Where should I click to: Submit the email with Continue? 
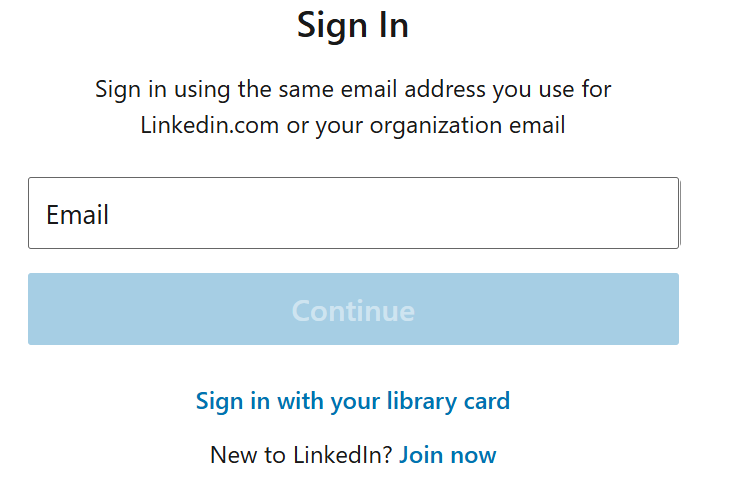(353, 310)
